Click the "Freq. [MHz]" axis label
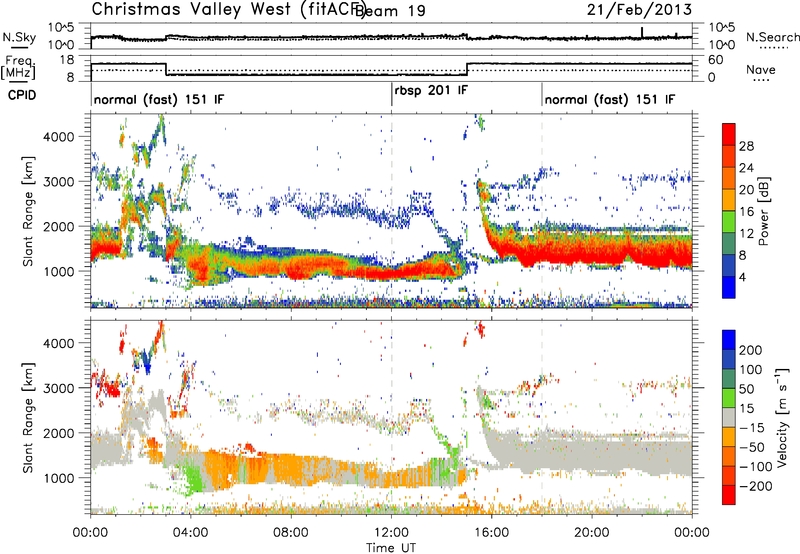Viewport: 800px width, 554px height. [x=19, y=68]
